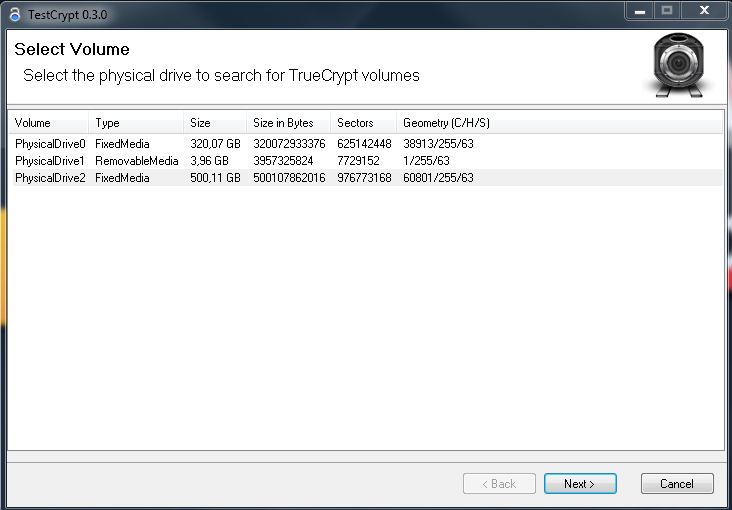
Task: Click the 3,96 GB size cell
Action: coord(209,161)
